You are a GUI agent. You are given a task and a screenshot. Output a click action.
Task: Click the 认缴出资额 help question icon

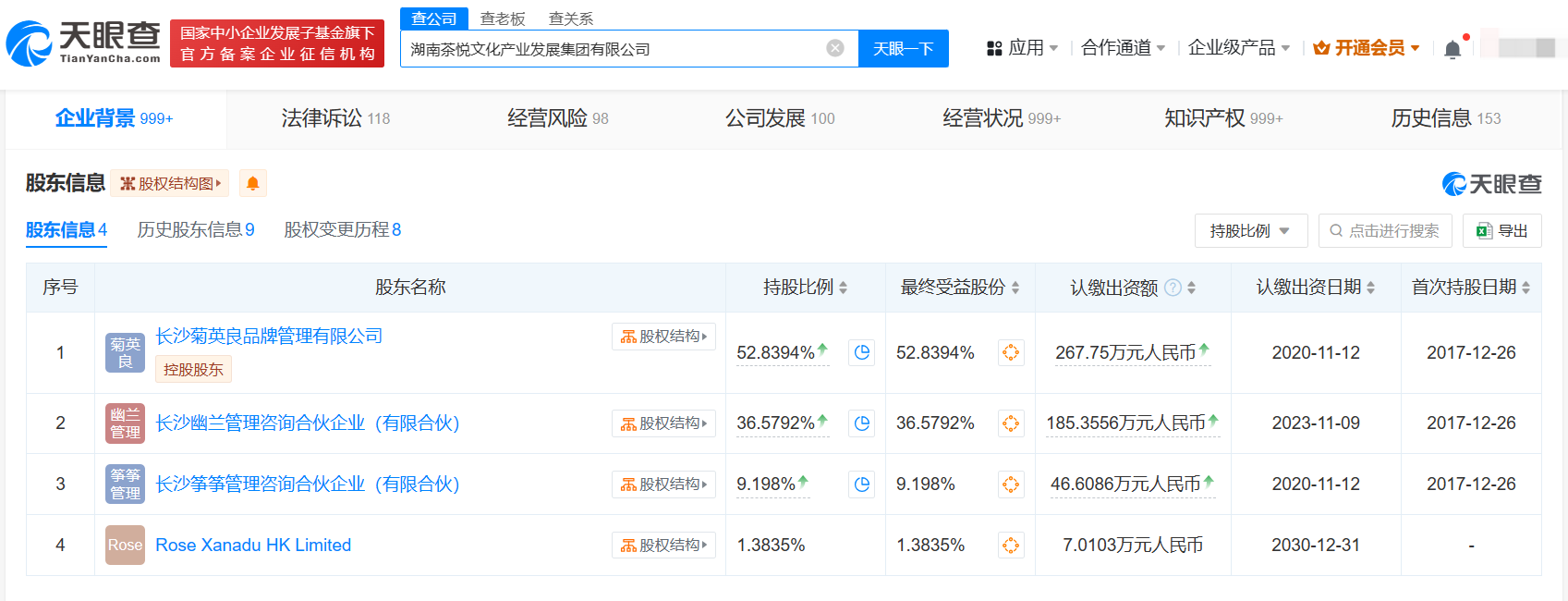click(1173, 288)
